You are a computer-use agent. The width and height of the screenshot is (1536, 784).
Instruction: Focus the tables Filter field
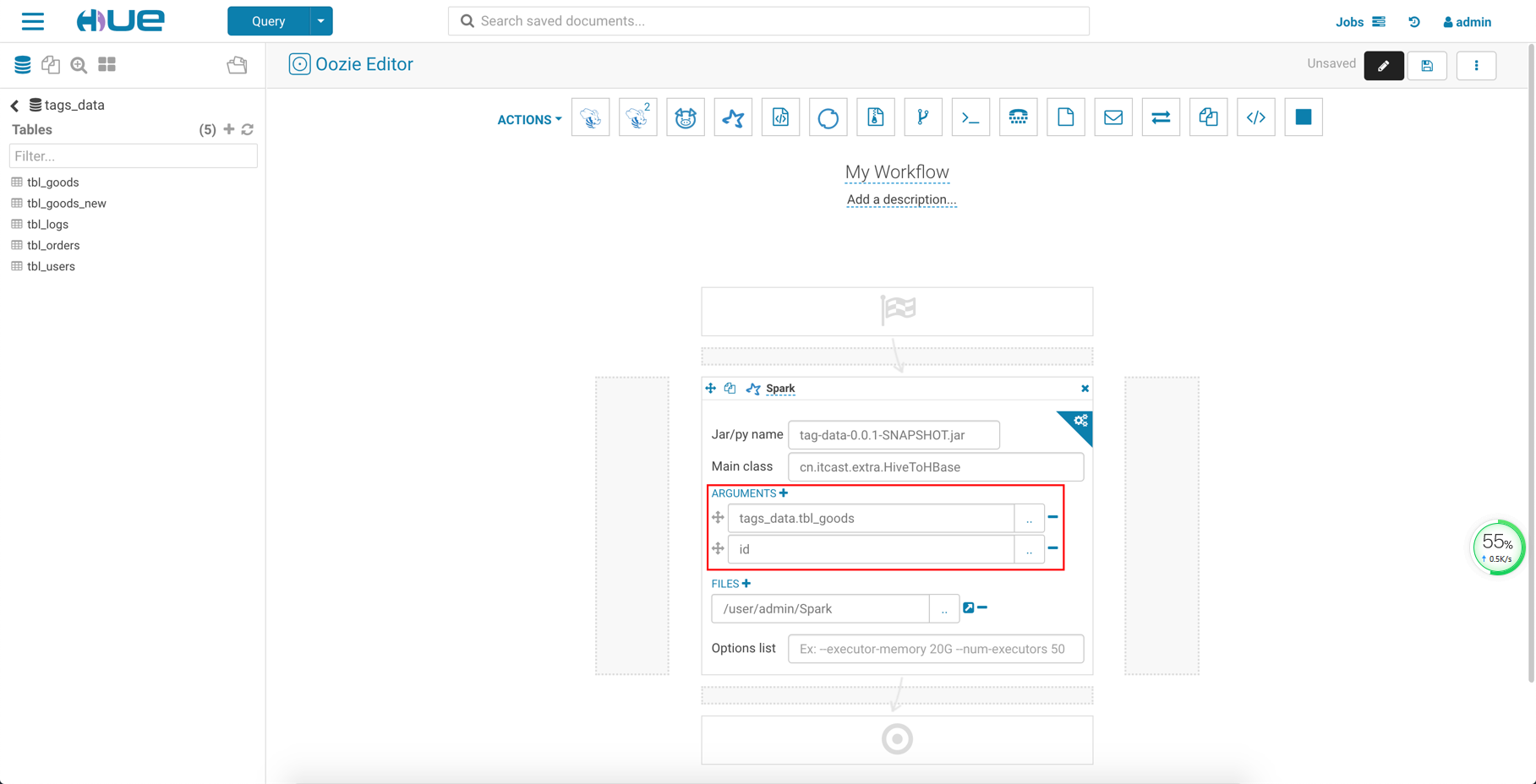[134, 155]
